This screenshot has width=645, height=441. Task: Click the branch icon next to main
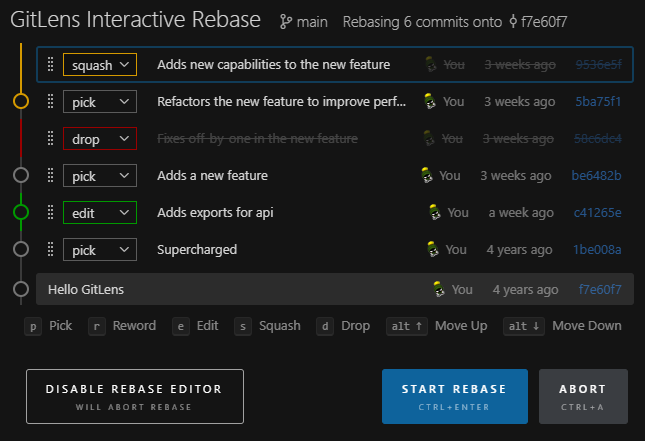[x=285, y=21]
